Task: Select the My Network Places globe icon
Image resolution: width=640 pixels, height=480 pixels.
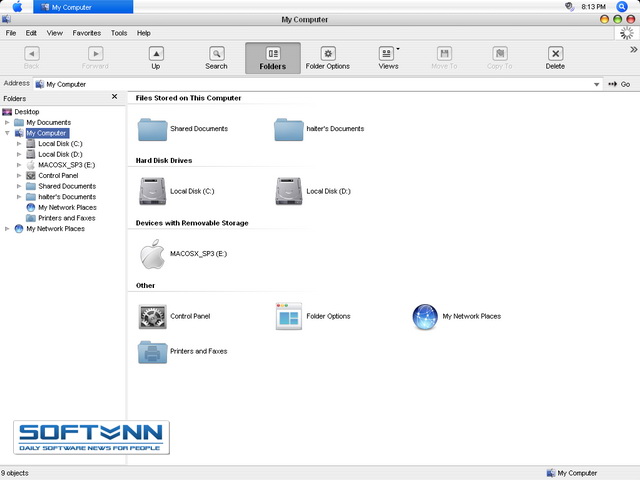Action: pyautogui.click(x=425, y=316)
